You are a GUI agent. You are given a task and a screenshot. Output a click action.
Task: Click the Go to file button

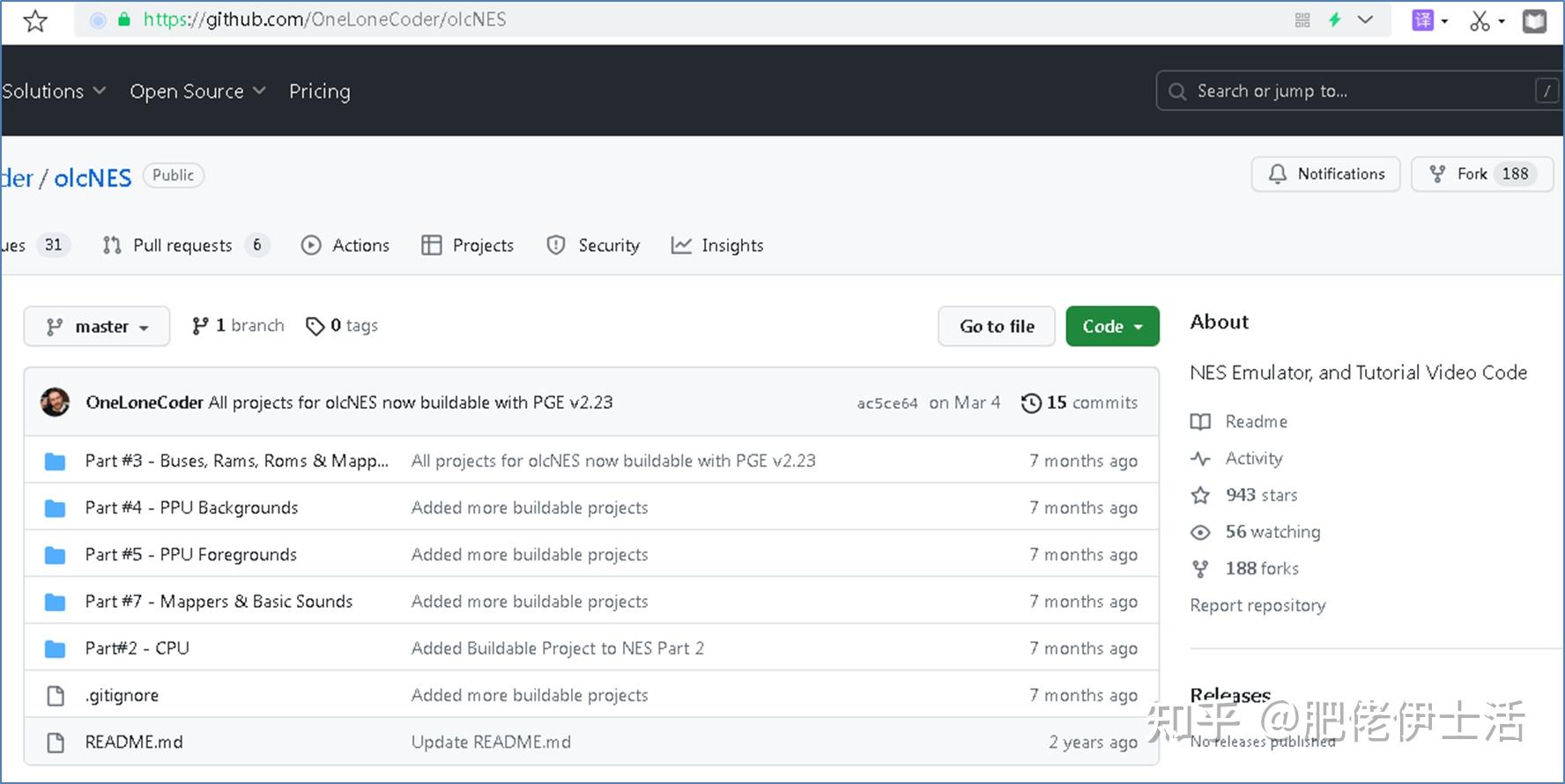click(997, 327)
